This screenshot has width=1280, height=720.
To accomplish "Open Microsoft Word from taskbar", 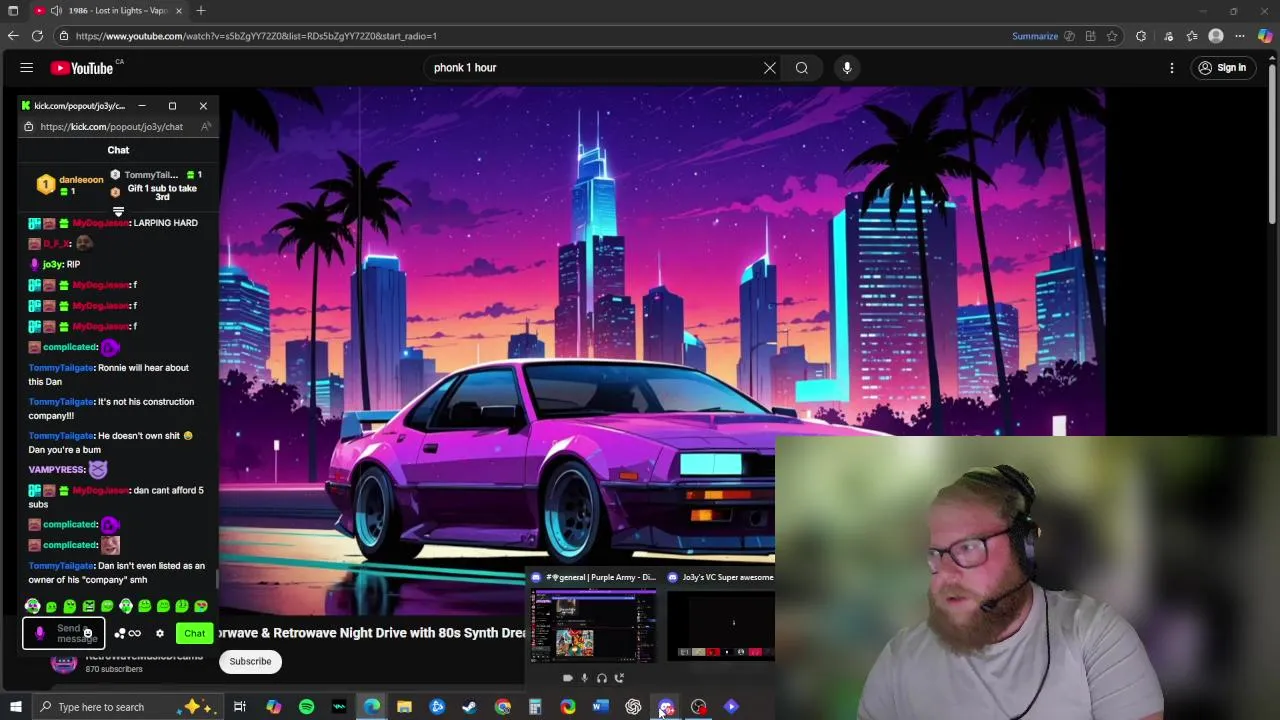I will coord(600,707).
